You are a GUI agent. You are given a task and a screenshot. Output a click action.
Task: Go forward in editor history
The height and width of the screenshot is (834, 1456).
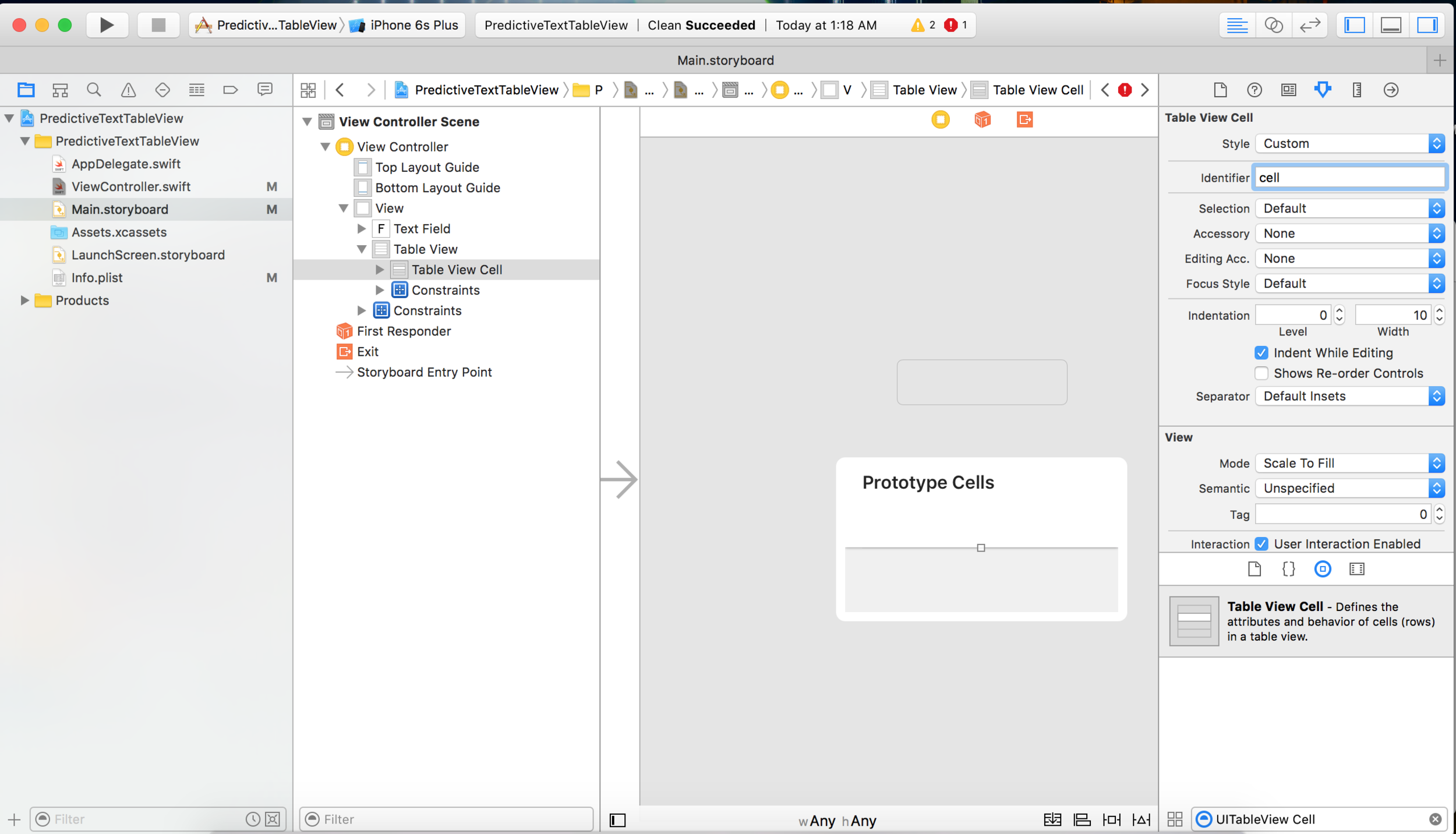(370, 90)
